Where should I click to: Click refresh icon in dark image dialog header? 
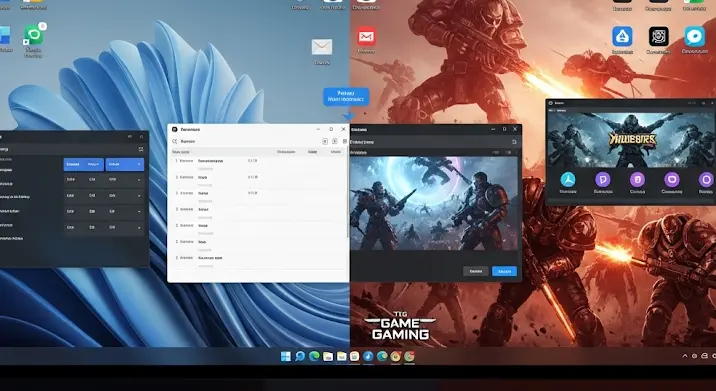tap(514, 142)
